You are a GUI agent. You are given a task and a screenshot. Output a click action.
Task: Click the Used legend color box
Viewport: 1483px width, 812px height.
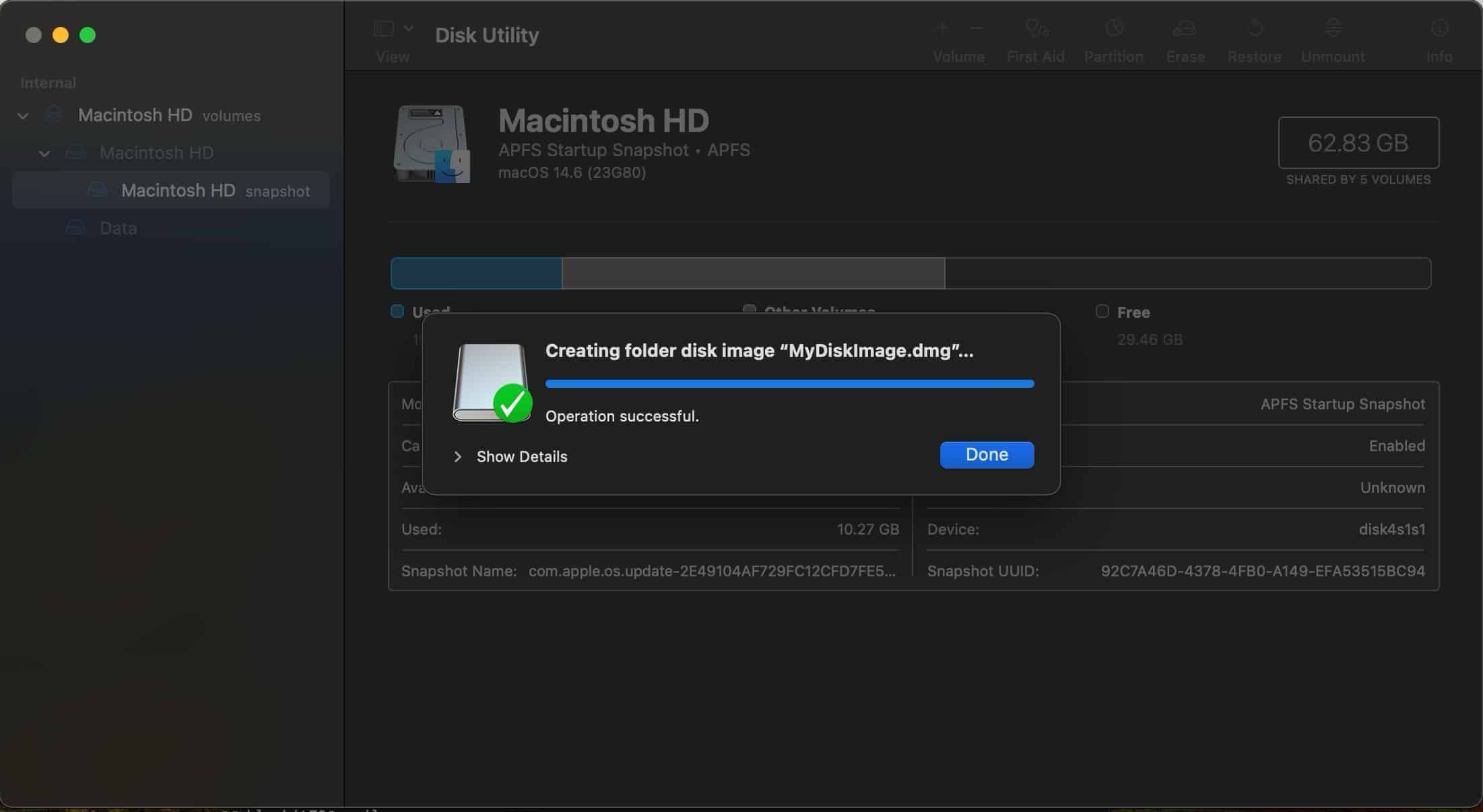point(397,311)
